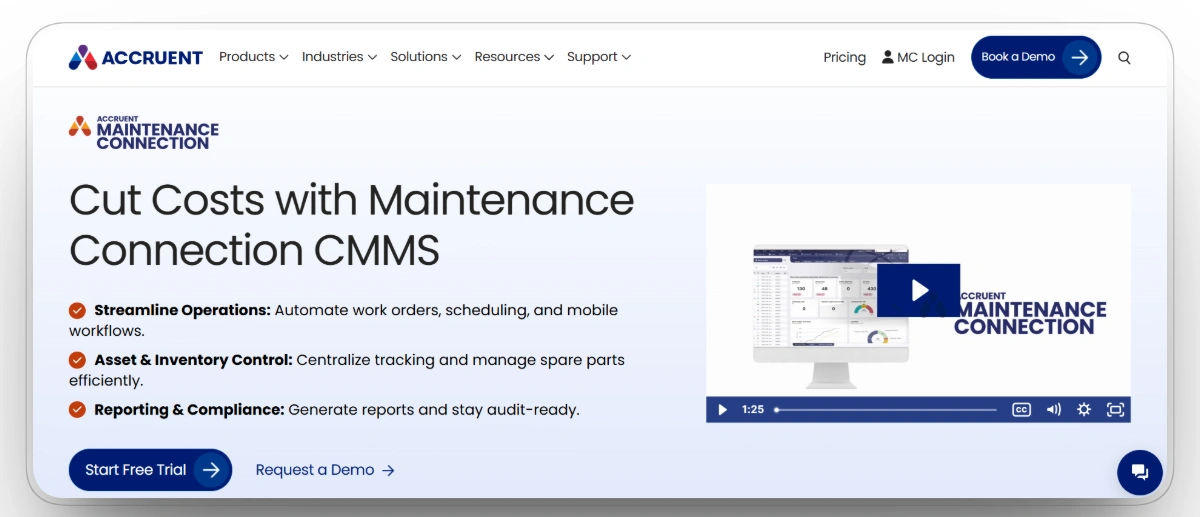Click the MC Login person icon
The image size is (1200, 517).
pos(887,57)
